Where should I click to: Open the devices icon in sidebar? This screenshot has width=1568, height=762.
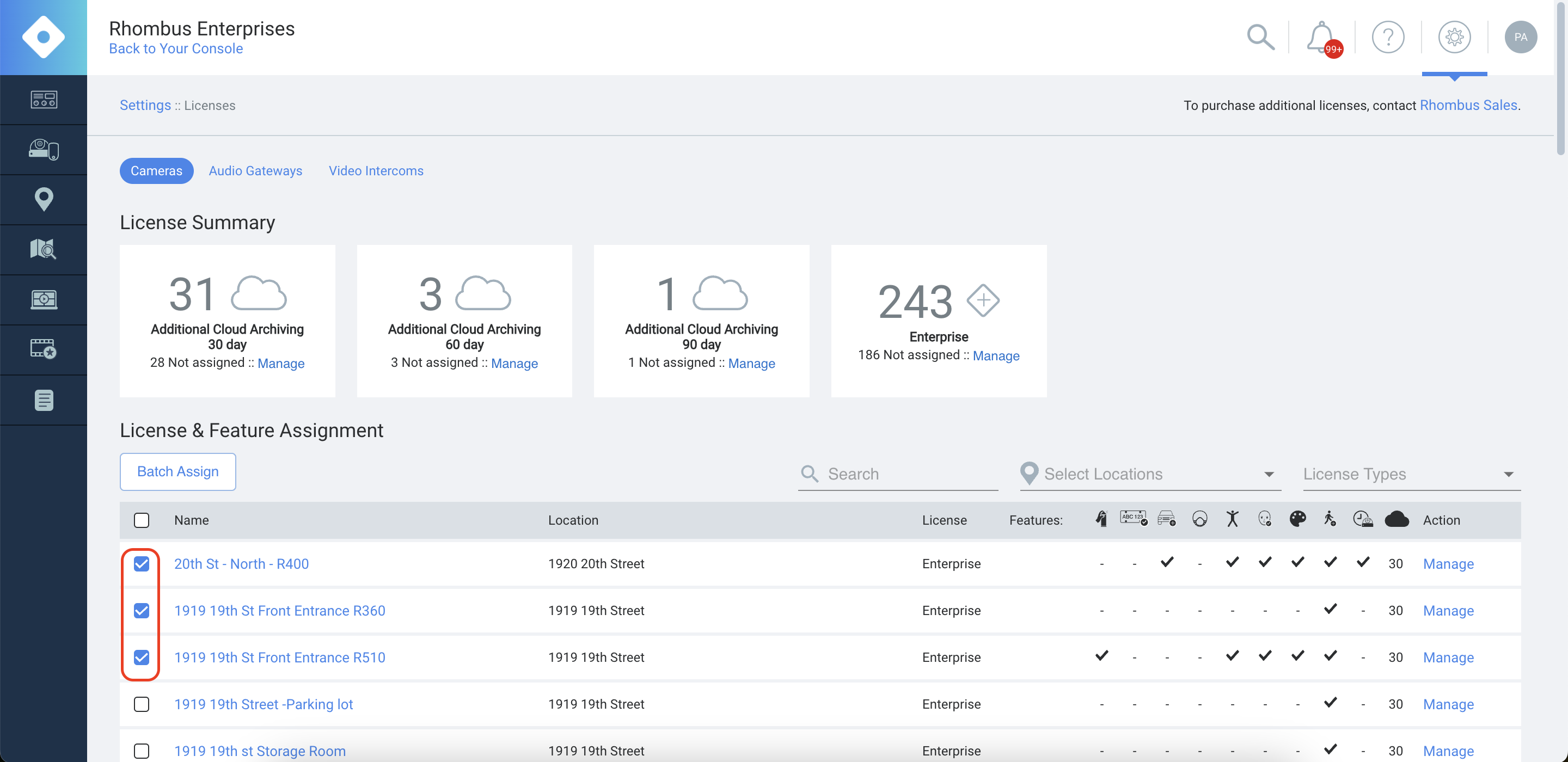(x=44, y=150)
